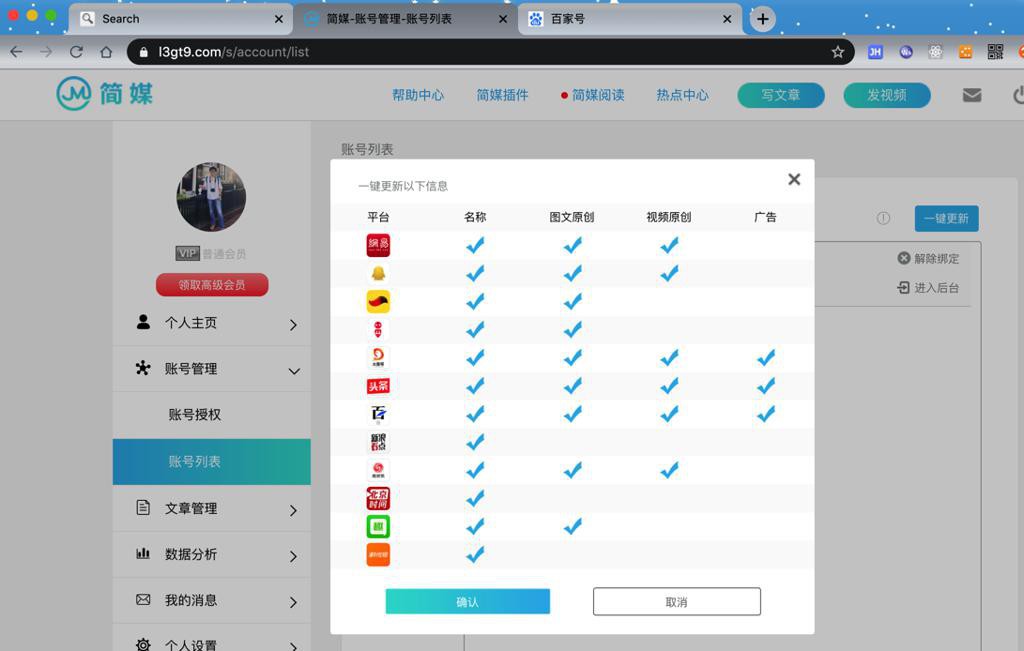Toggle the 大鱼号 row 视频原创 checkmark
1024x651 pixels.
669,358
